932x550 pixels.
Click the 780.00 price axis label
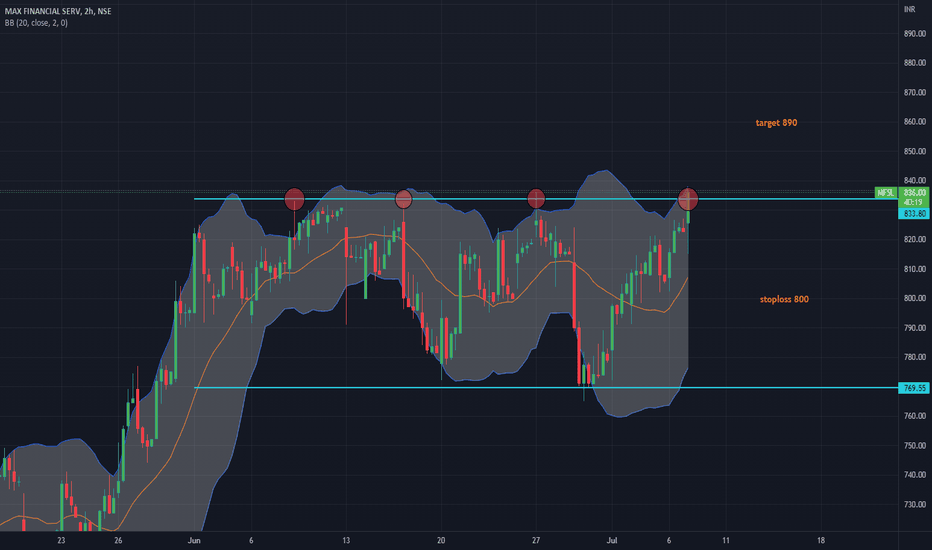[915, 357]
